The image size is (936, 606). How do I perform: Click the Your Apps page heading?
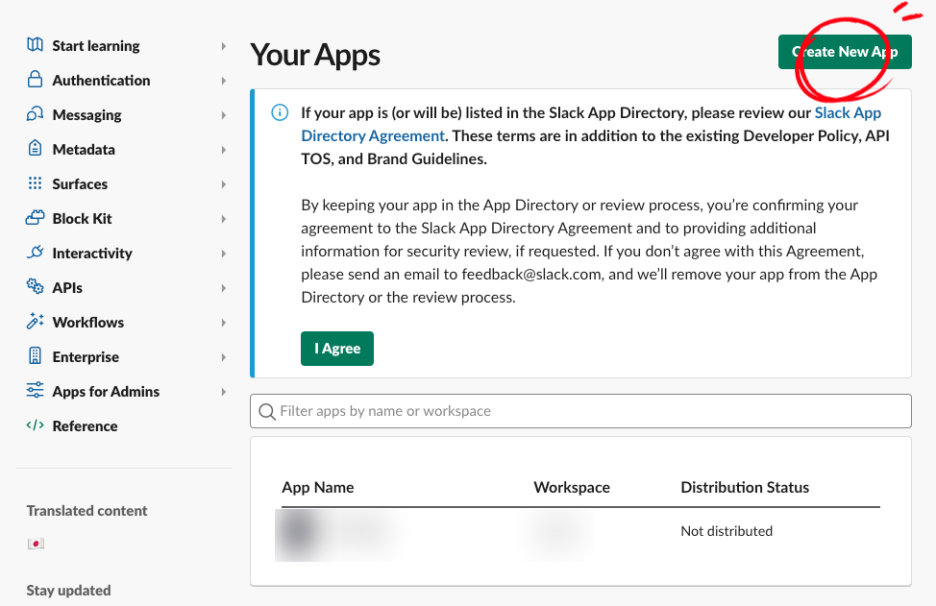315,55
